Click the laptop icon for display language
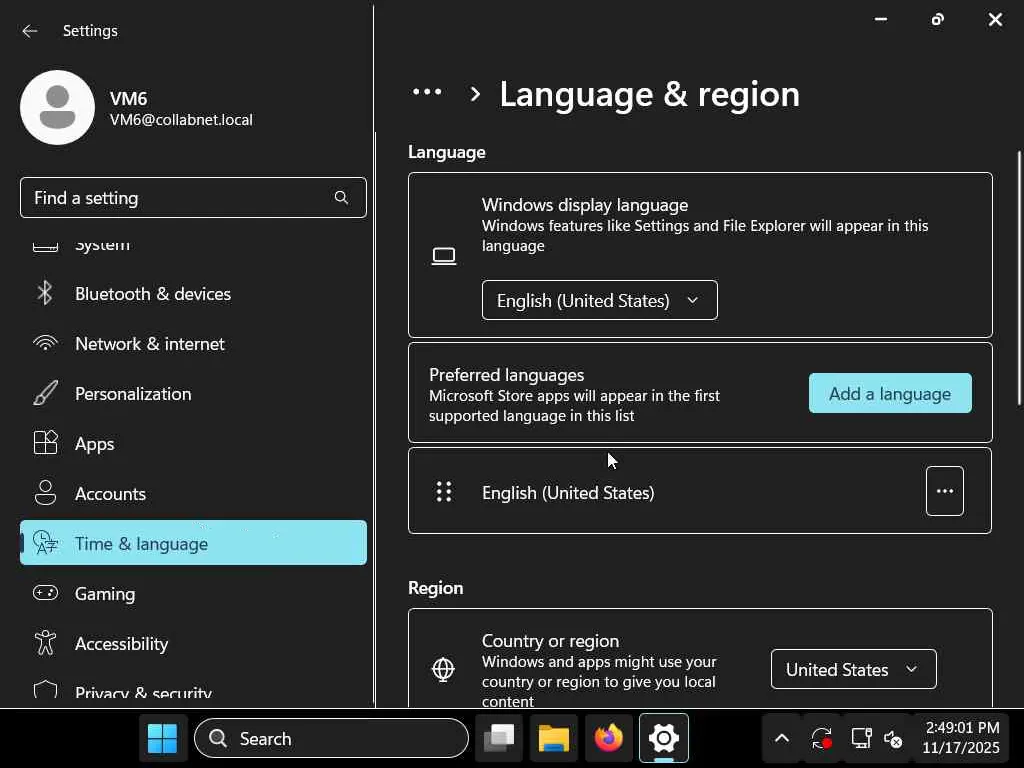This screenshot has height=768, width=1024. (444, 255)
